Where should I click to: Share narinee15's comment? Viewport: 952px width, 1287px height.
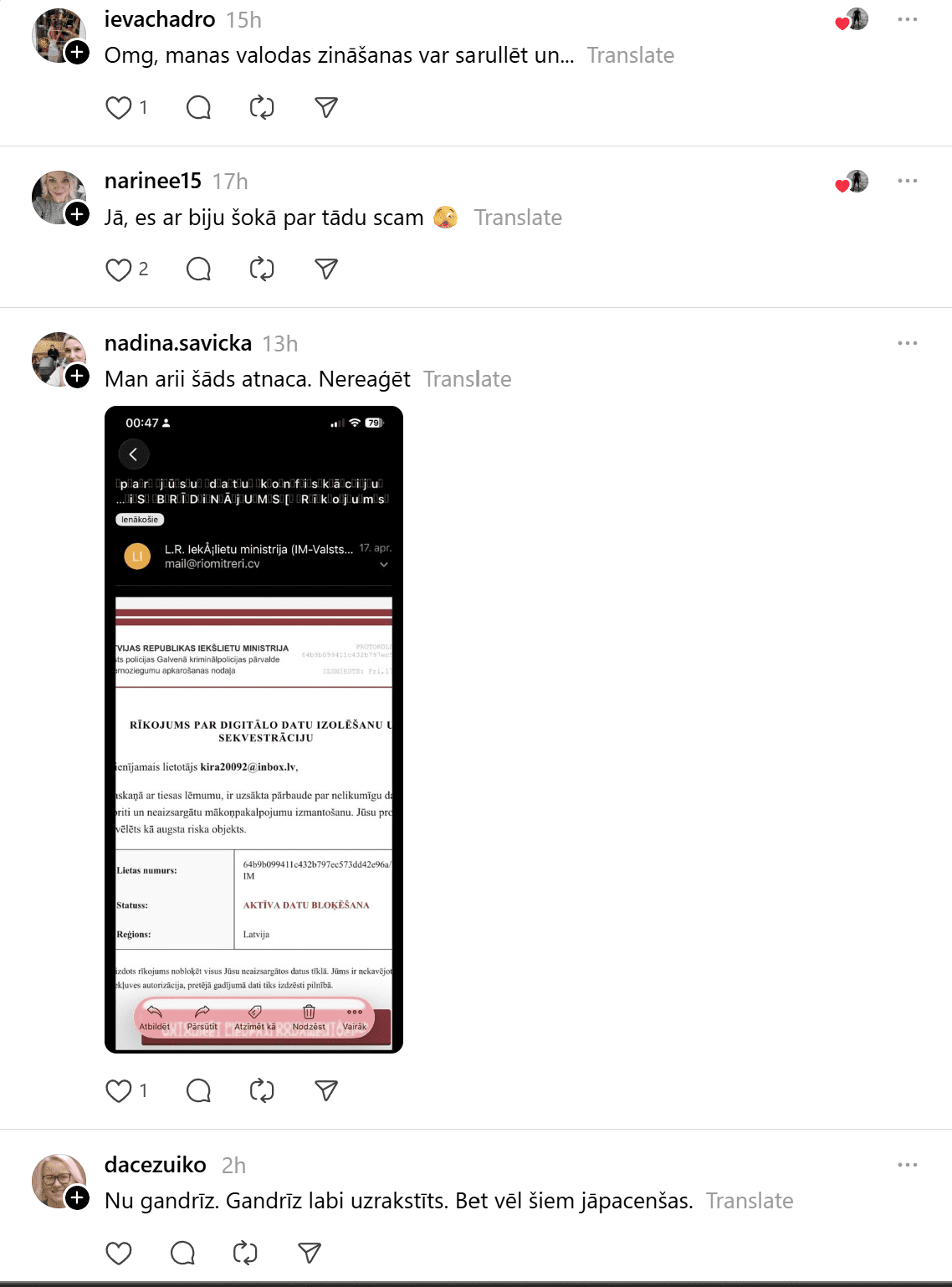[326, 269]
